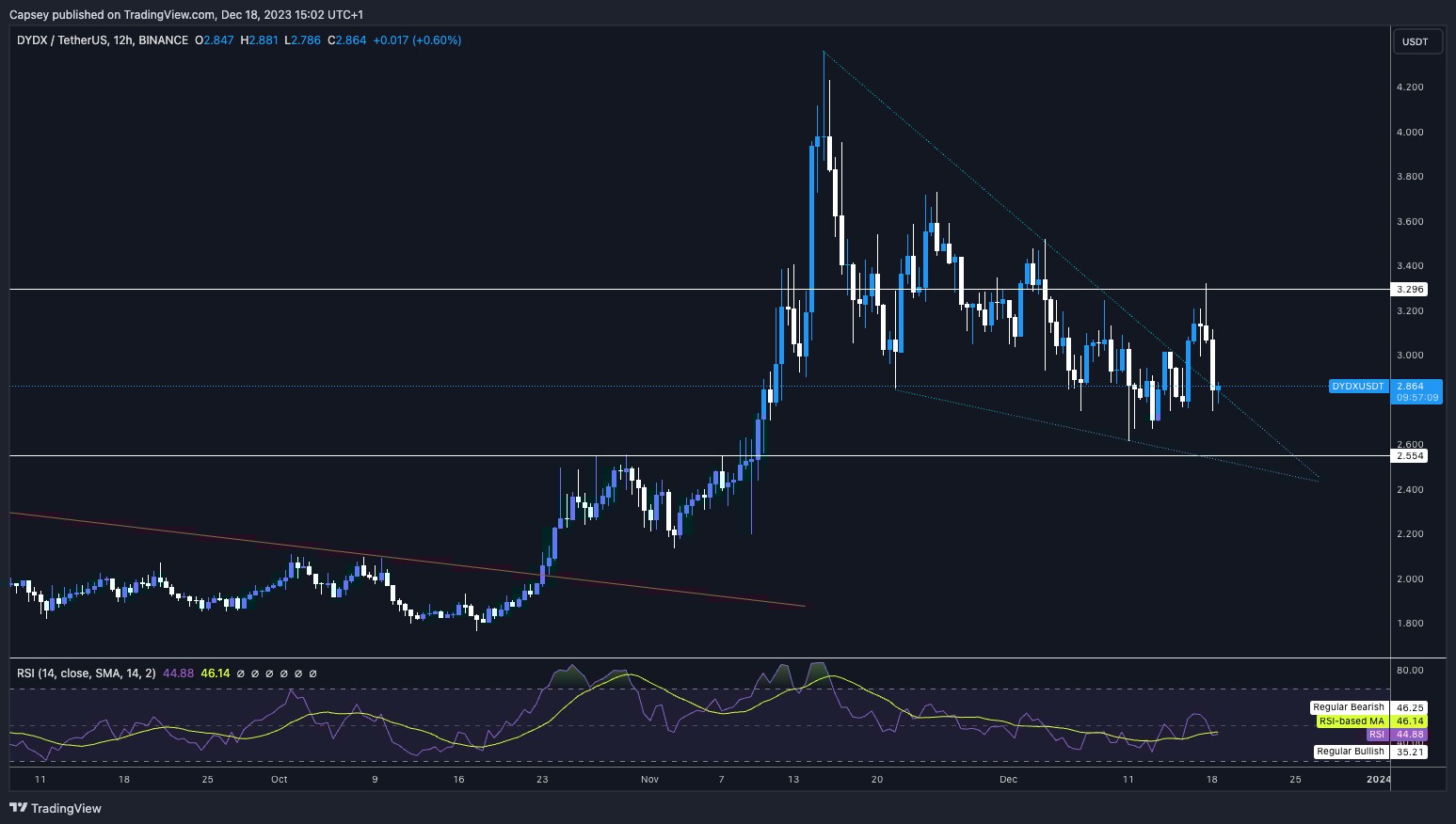This screenshot has width=1456, height=824.
Task: Click the 4.000 price scale label
Action: click(x=1410, y=133)
